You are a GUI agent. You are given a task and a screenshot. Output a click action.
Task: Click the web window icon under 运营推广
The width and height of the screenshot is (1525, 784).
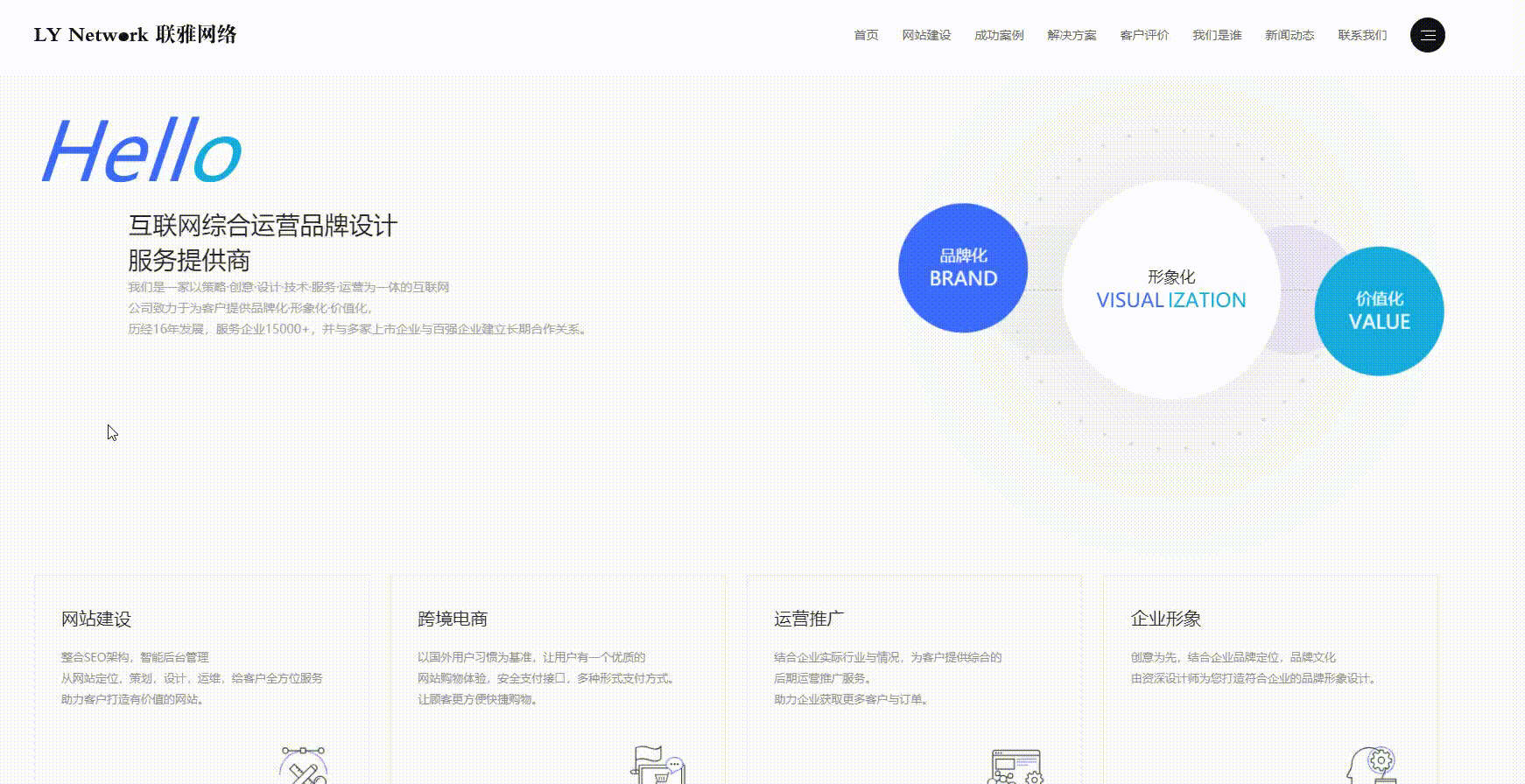coord(1015,767)
